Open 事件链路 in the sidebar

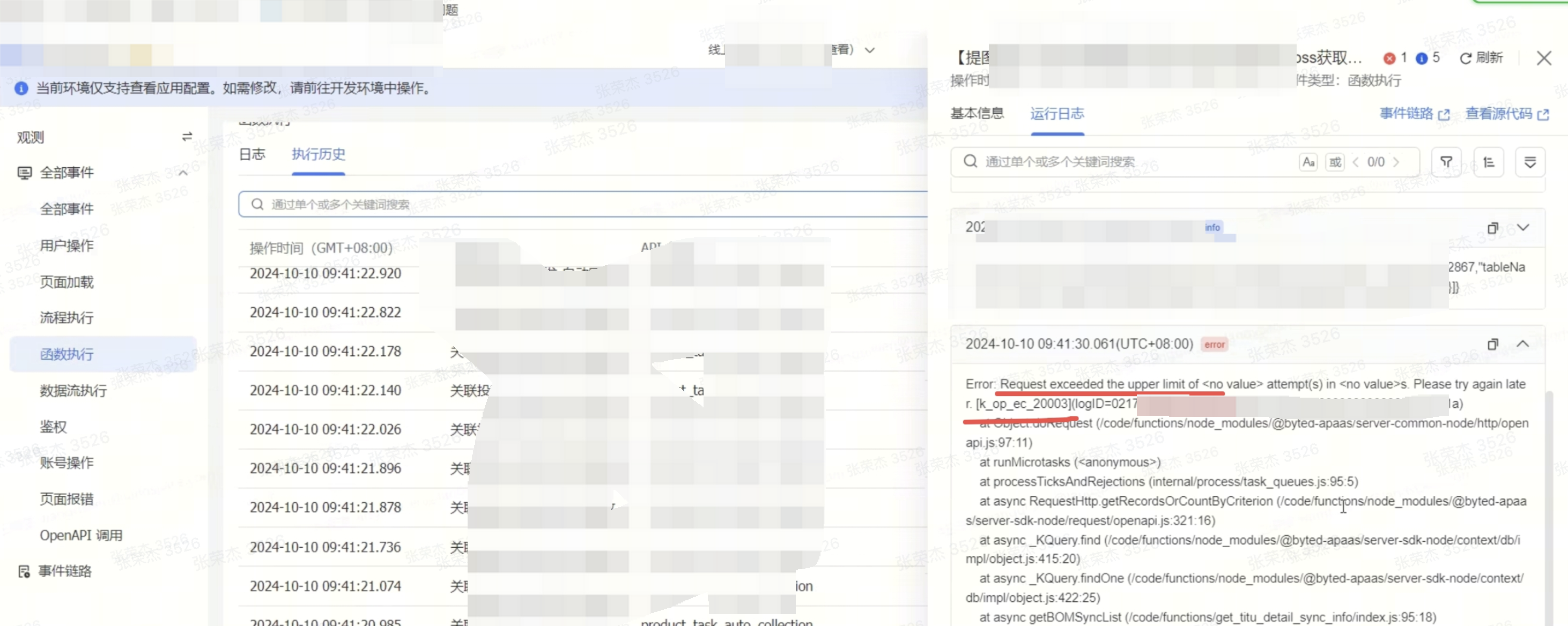pos(65,571)
